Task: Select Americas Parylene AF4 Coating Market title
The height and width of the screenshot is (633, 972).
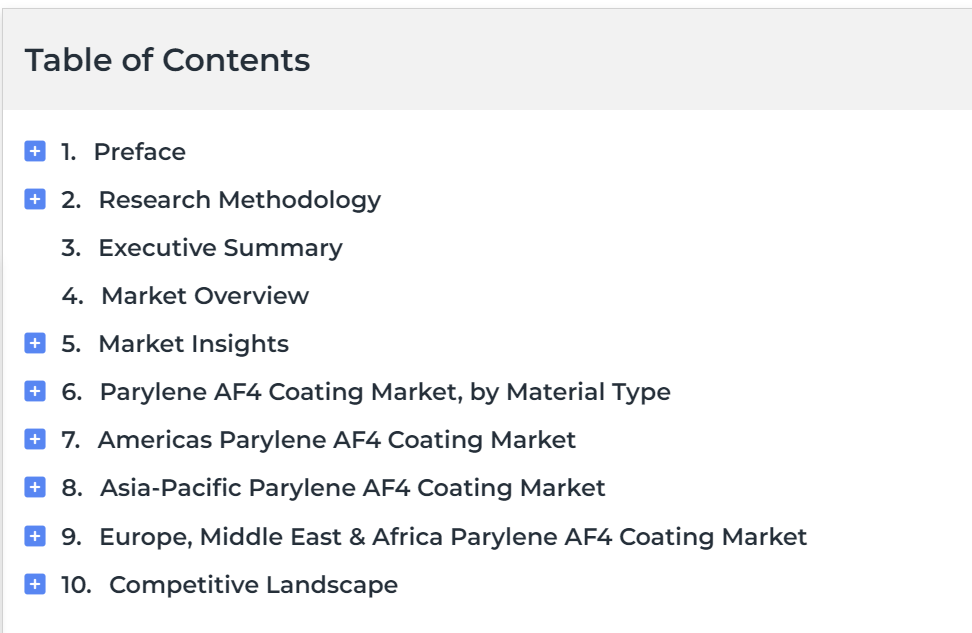Action: coord(337,440)
